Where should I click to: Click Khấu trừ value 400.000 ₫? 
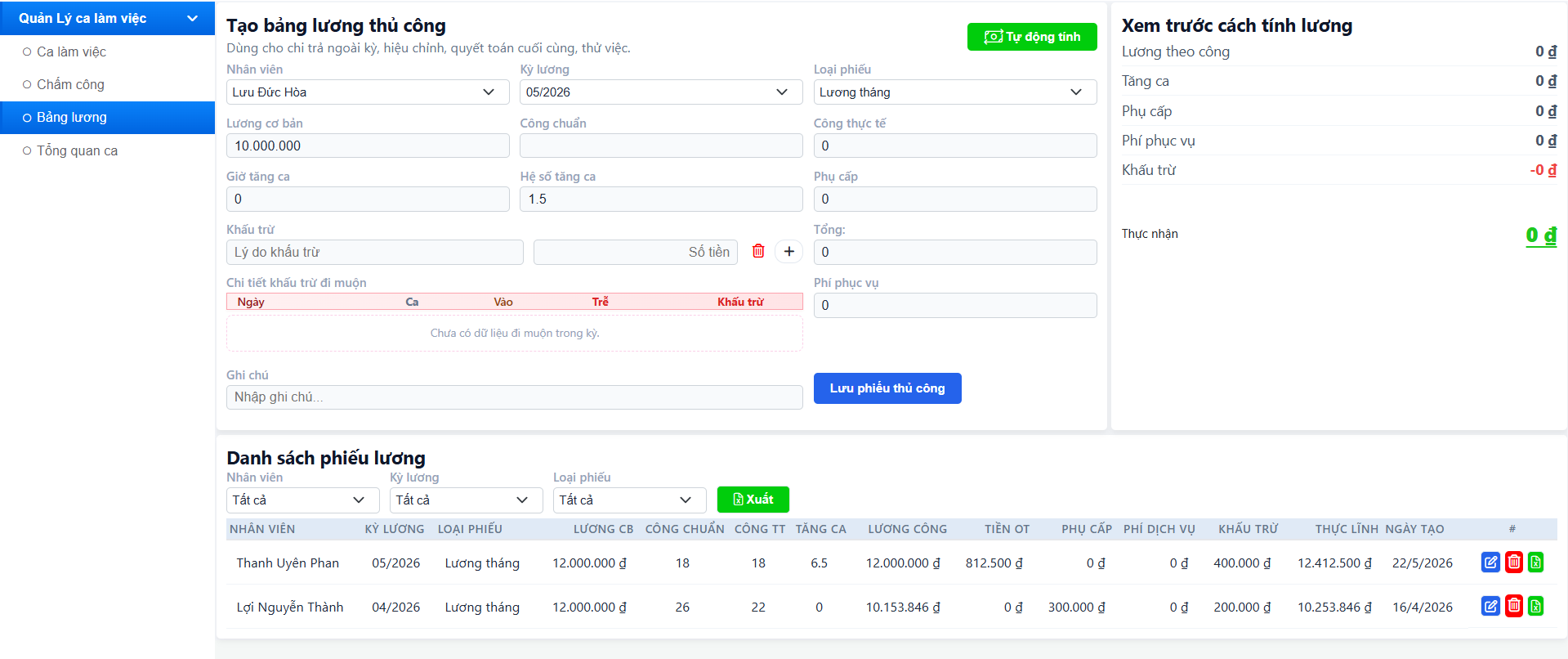coord(1242,563)
